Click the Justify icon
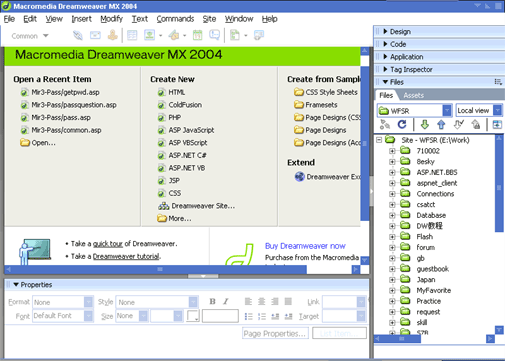This screenshot has width=505, height=361. tap(288, 301)
